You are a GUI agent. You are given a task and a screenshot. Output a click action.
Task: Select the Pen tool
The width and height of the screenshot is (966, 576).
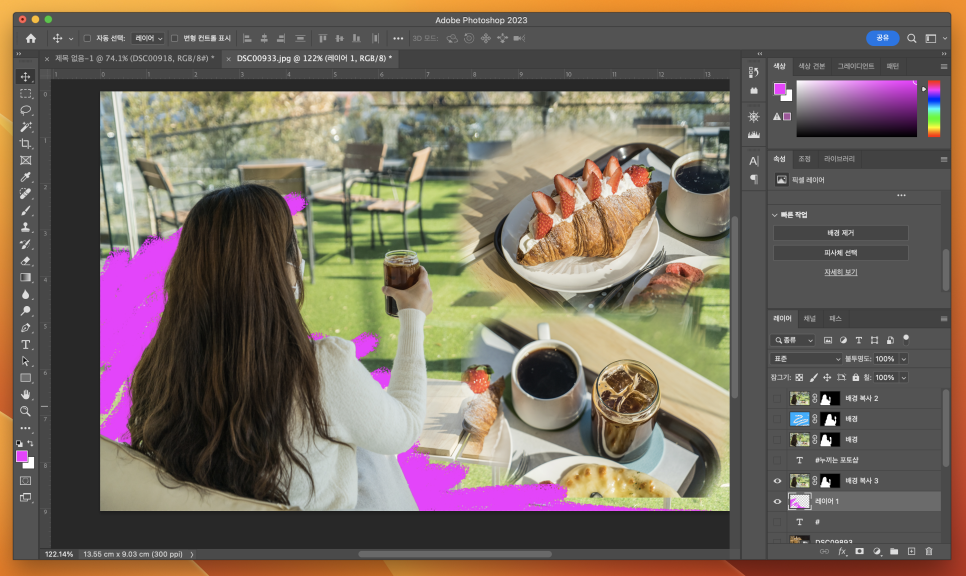click(x=25, y=328)
